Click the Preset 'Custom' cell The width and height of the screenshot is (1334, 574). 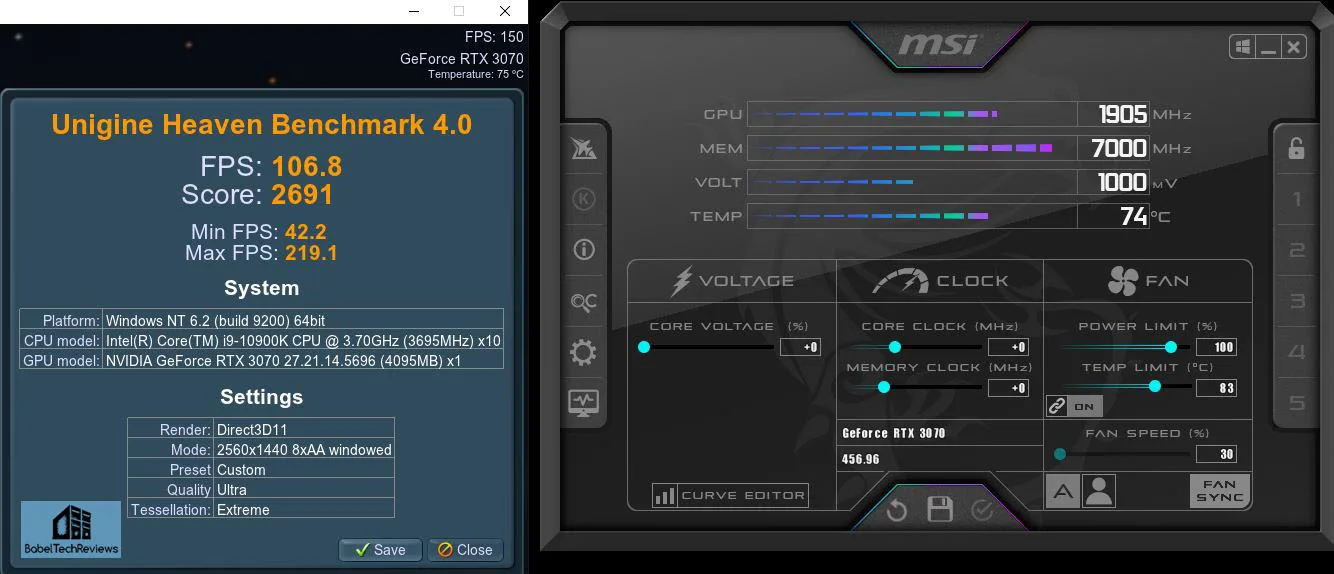point(304,469)
